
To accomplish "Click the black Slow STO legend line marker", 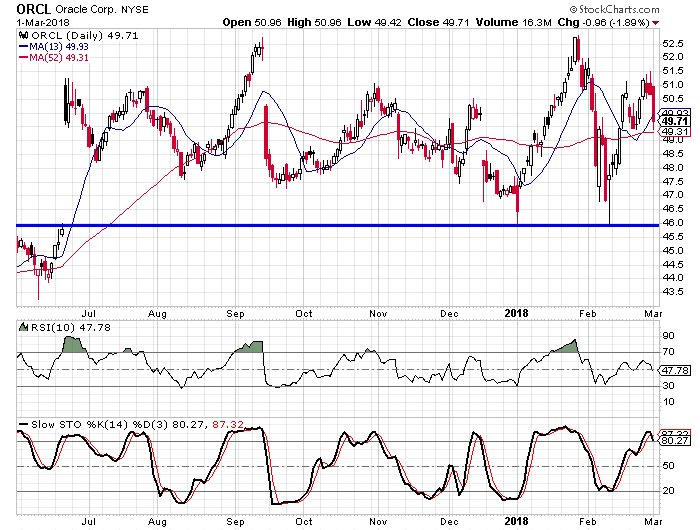I will [x=24, y=424].
